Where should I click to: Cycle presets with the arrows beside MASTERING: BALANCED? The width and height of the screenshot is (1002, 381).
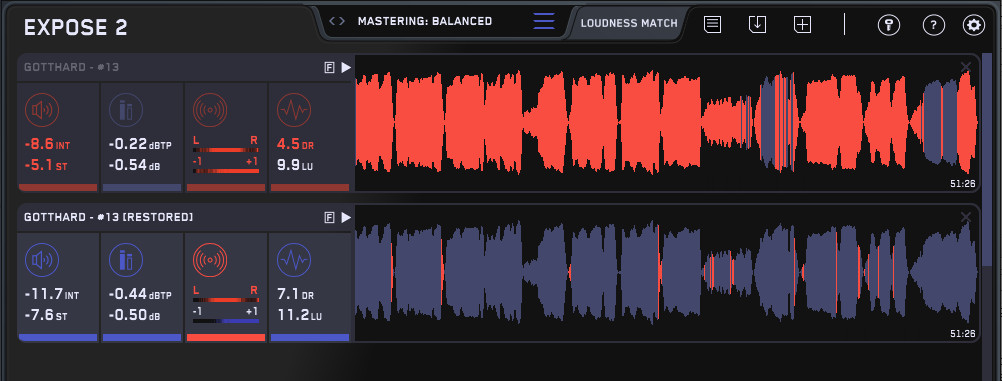point(337,21)
